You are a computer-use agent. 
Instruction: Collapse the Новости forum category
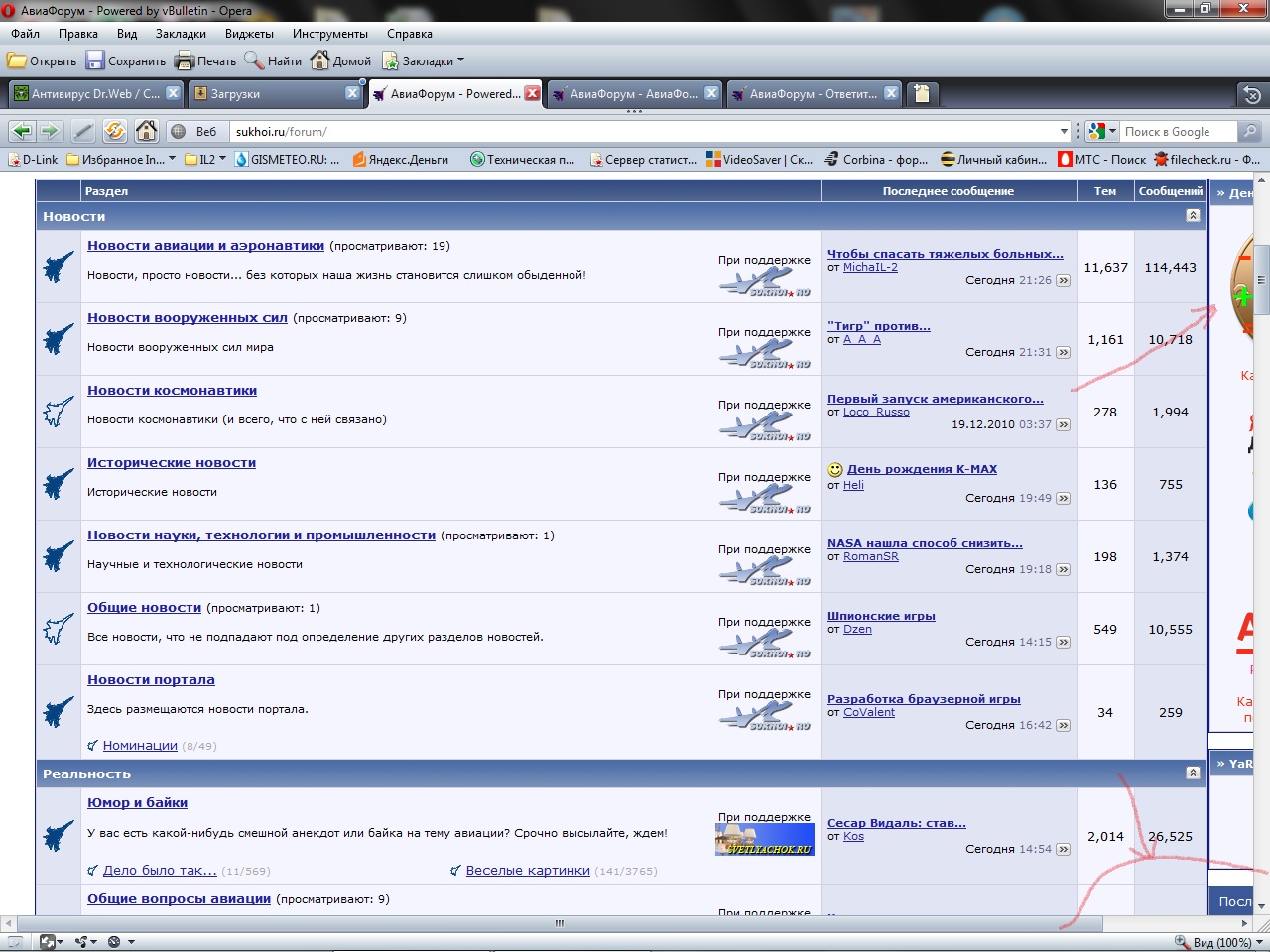point(1193,216)
